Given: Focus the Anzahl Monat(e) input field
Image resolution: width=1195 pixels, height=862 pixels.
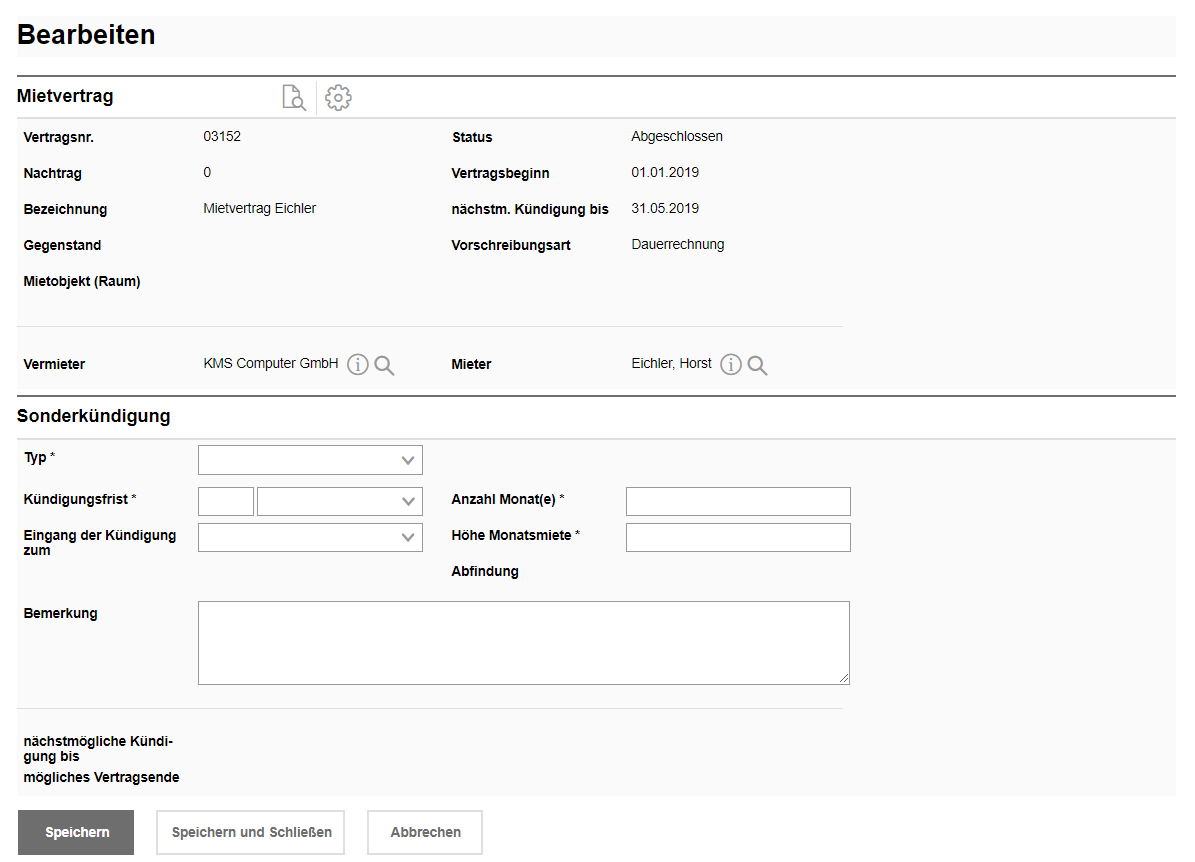Looking at the screenshot, I should (738, 502).
